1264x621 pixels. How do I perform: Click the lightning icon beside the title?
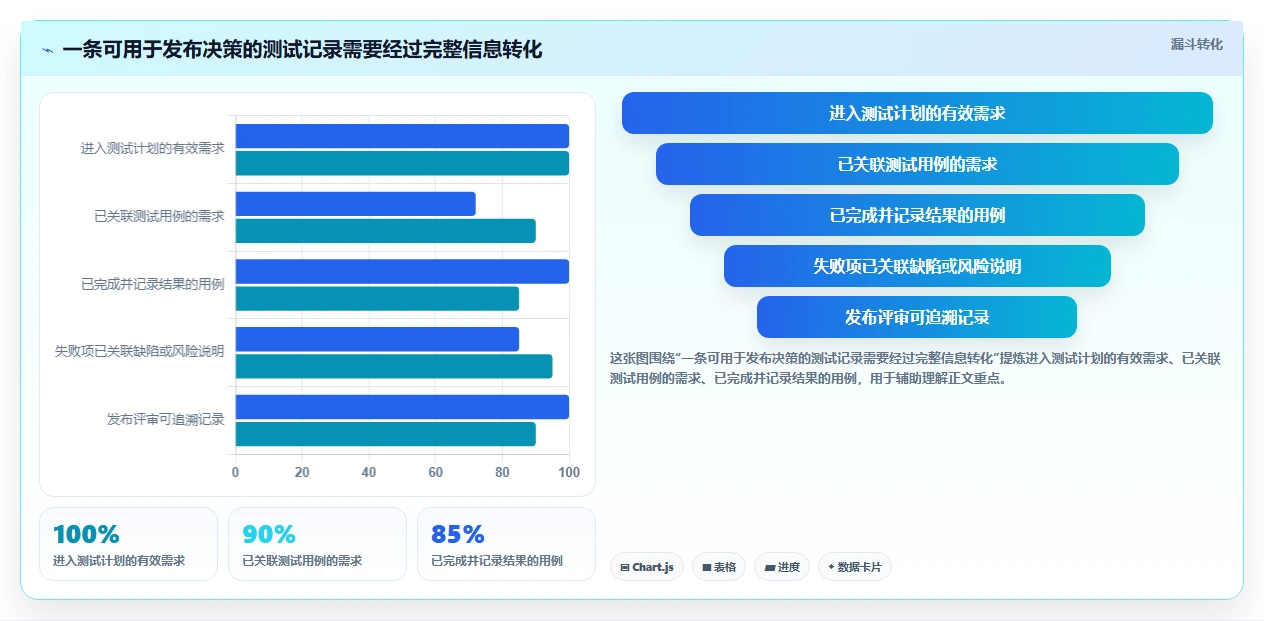(x=47, y=50)
